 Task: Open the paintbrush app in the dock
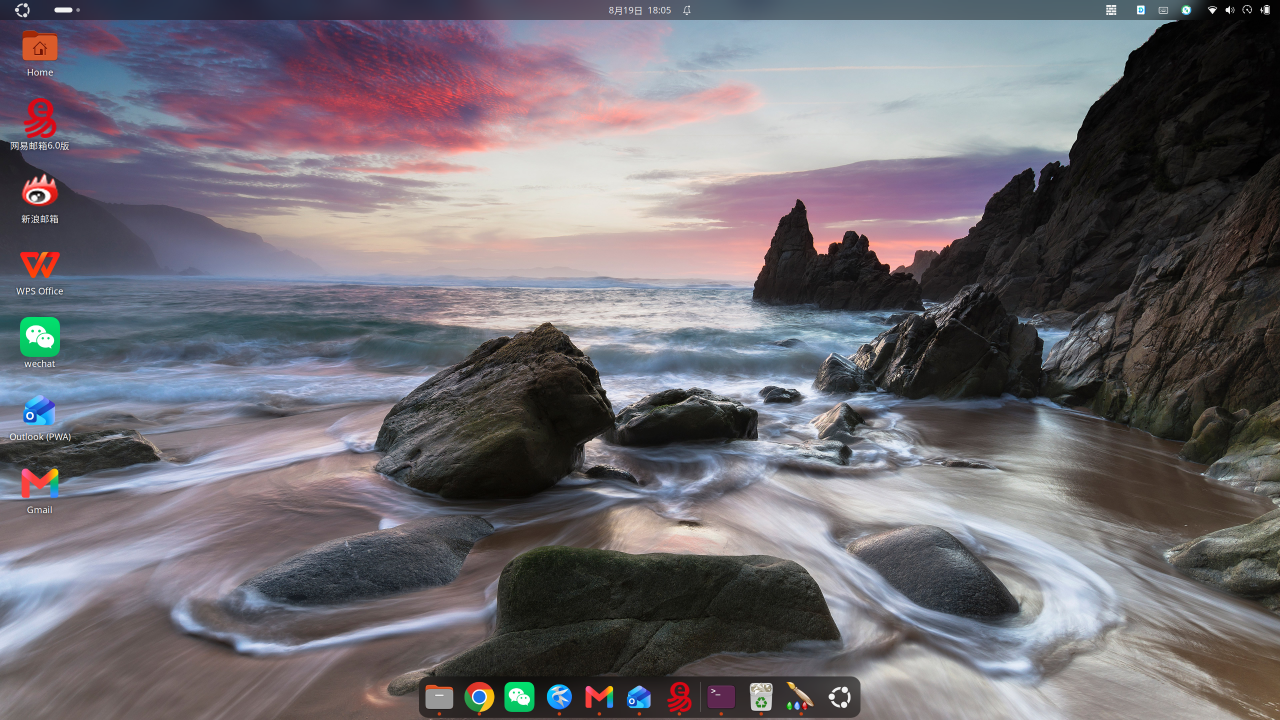800,697
